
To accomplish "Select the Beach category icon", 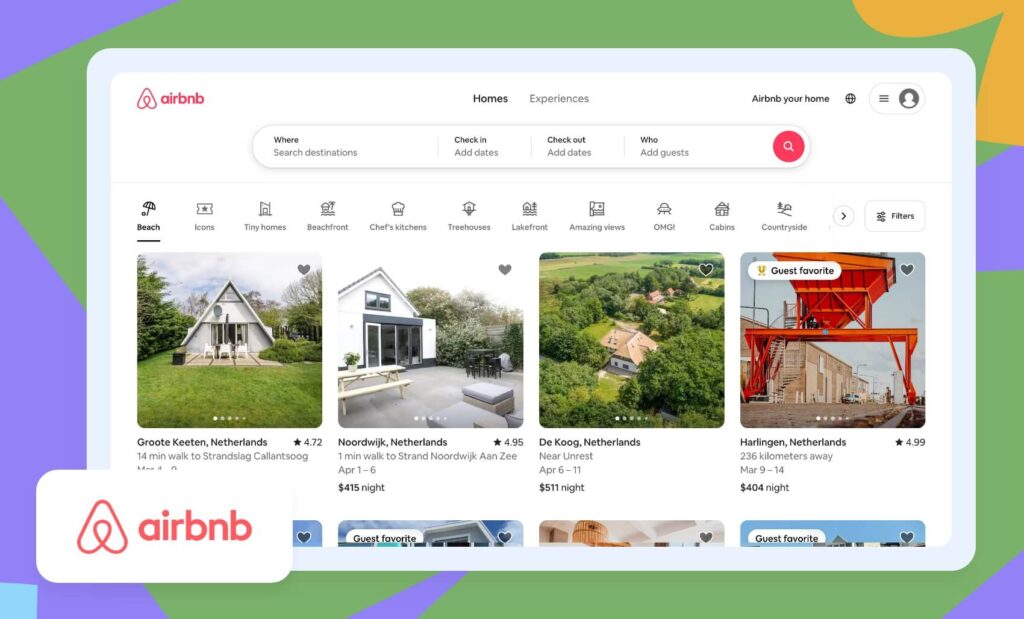I will coord(148,209).
